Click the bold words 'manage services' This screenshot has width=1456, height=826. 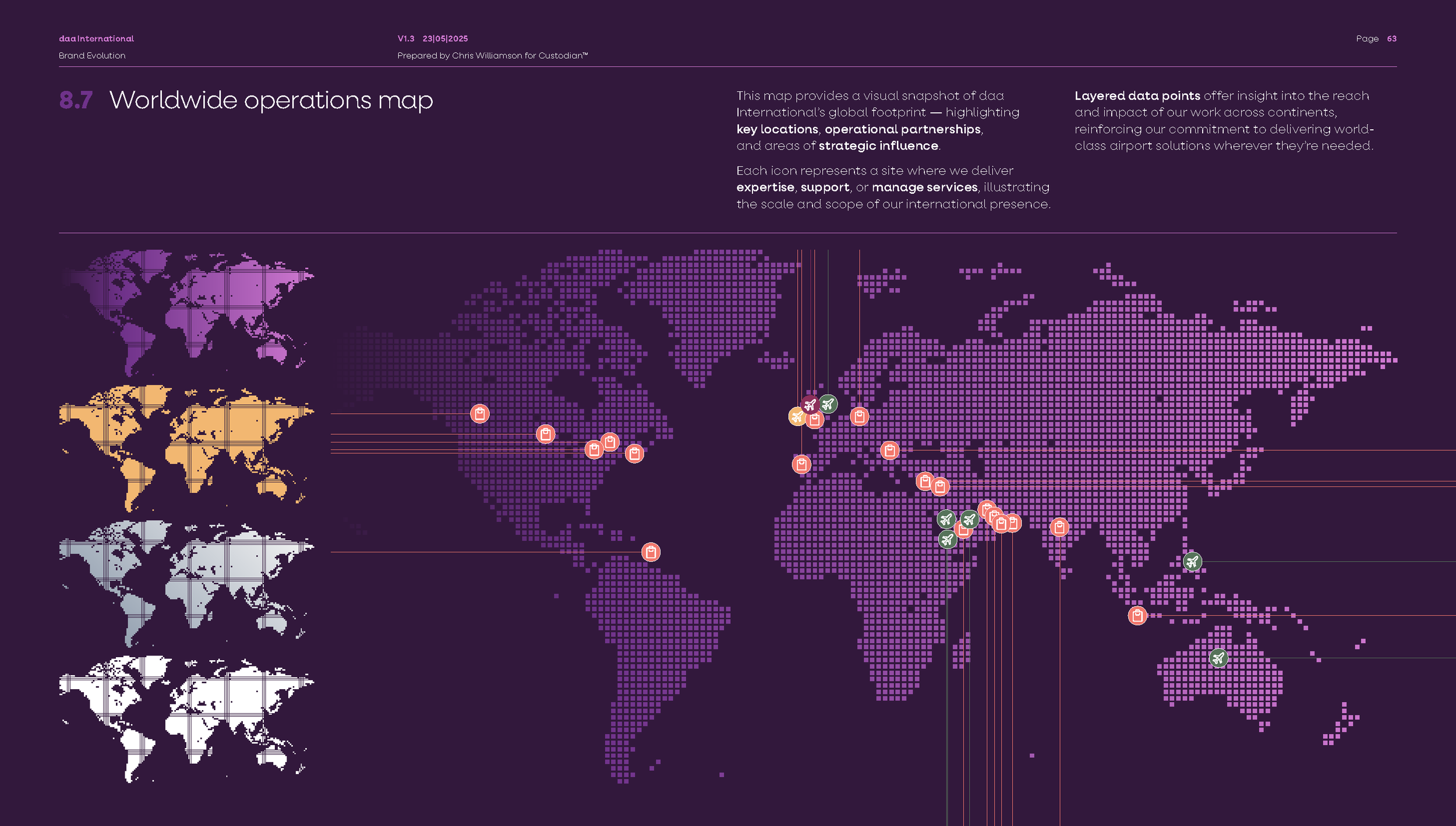[x=925, y=187]
